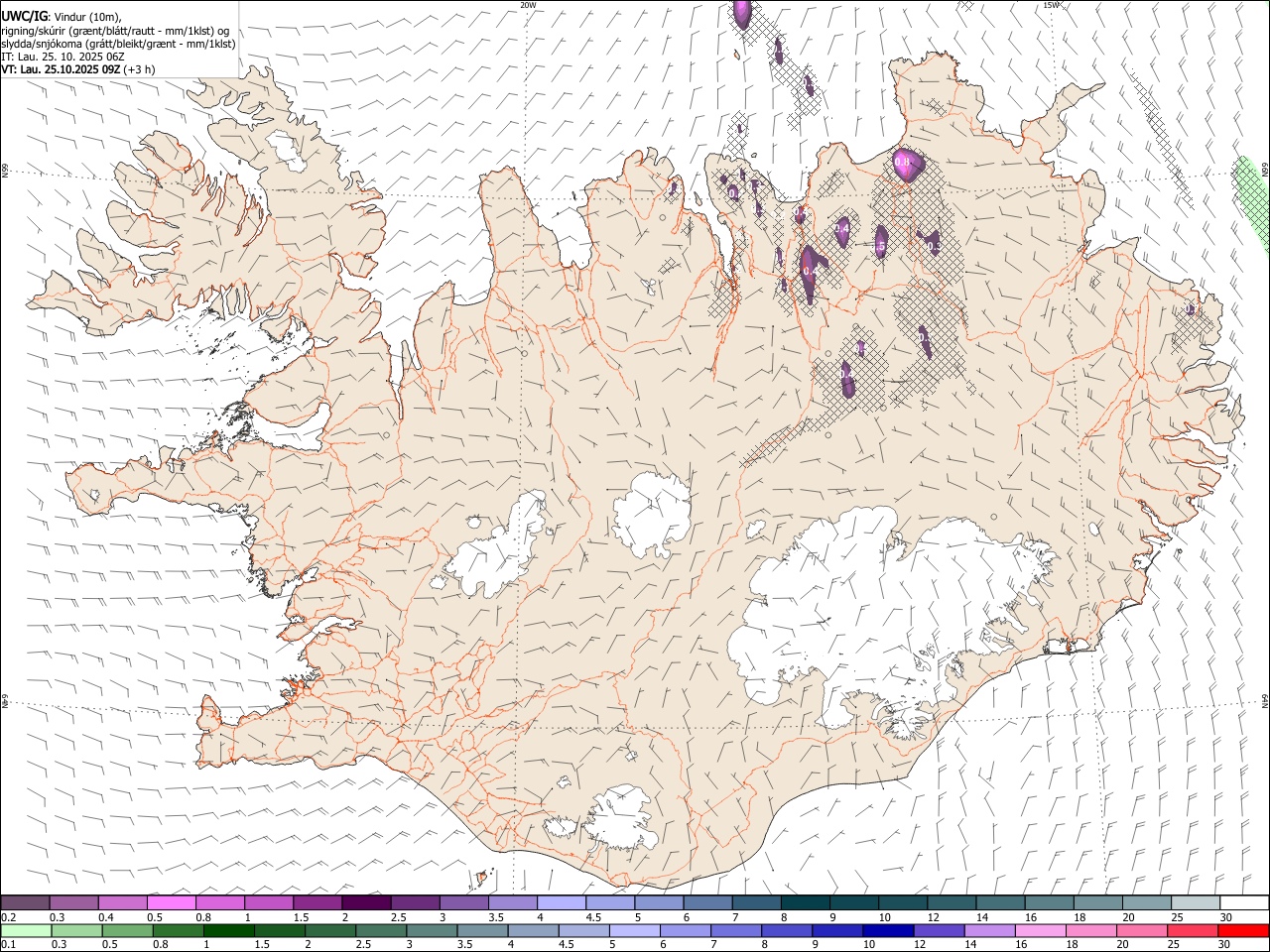Image resolution: width=1270 pixels, height=952 pixels.
Task: Select the 'slydda/snjókoma' legend description line
Action: click(x=118, y=44)
